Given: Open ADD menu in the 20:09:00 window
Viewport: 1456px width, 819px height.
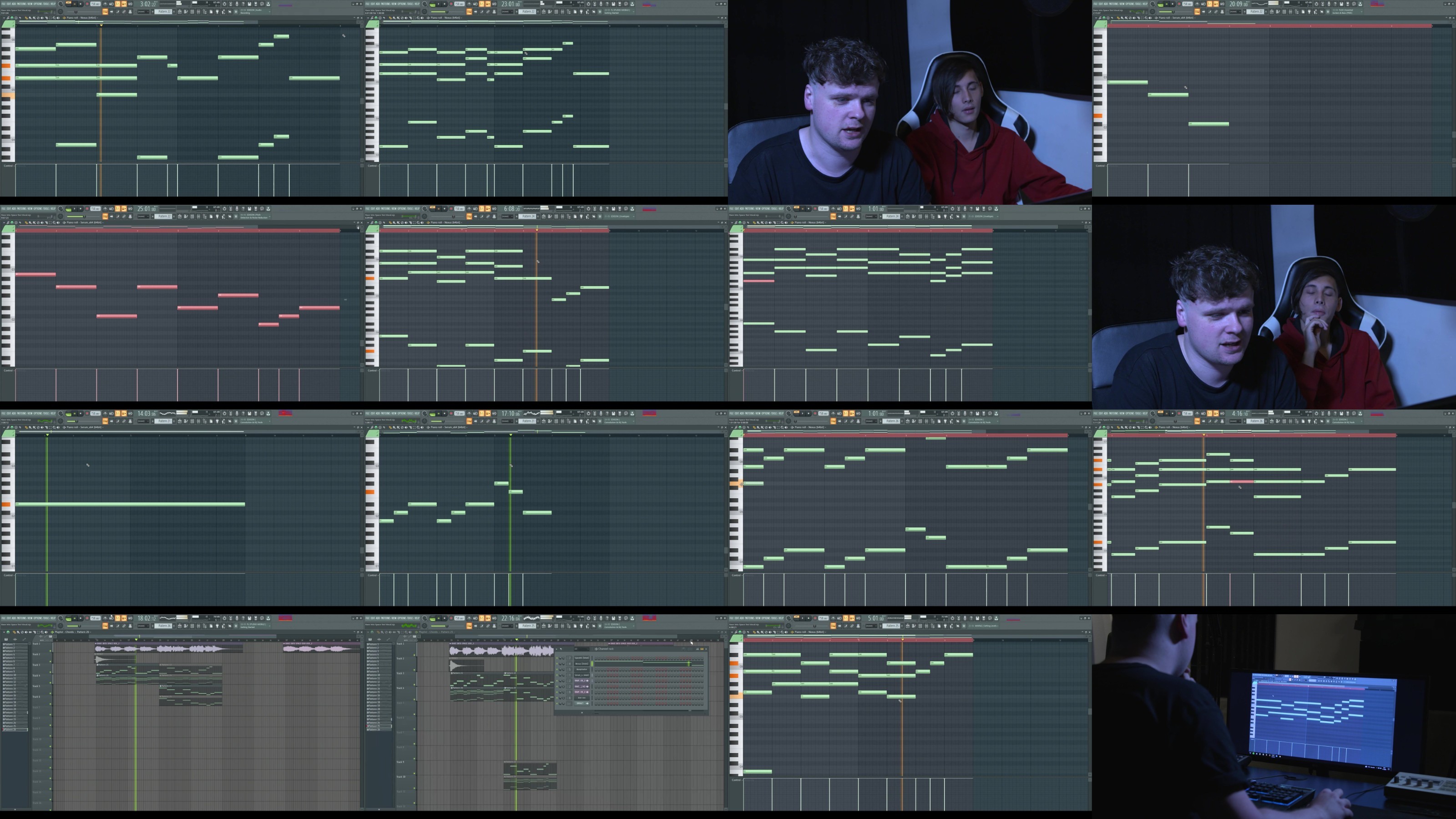Looking at the screenshot, I should [x=1106, y=4].
